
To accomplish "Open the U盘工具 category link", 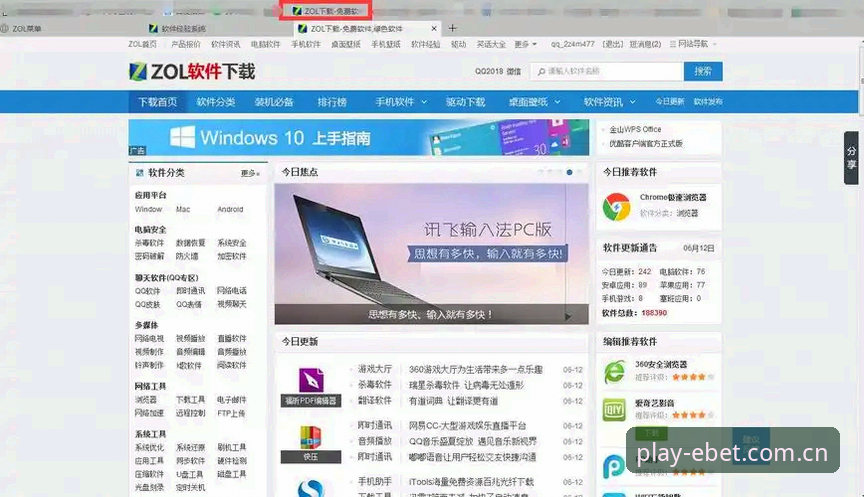I will (190, 474).
